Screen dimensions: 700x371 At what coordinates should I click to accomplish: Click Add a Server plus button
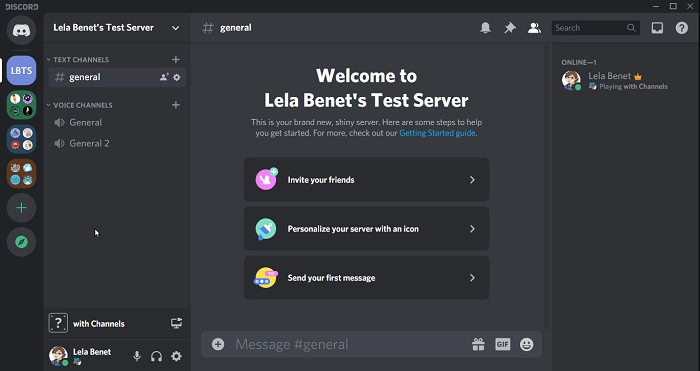click(21, 208)
